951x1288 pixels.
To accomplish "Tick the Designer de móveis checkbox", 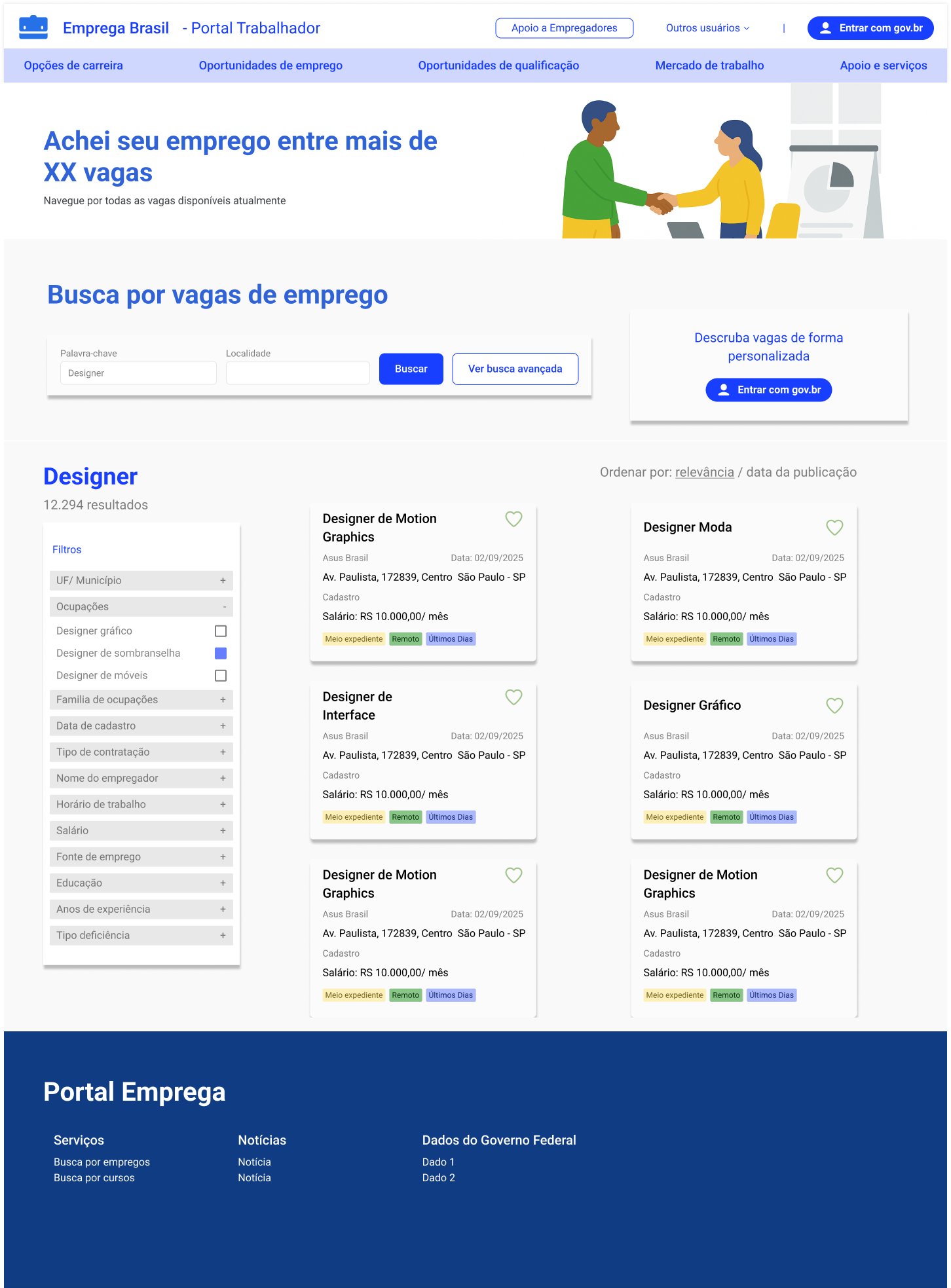I will click(221, 675).
